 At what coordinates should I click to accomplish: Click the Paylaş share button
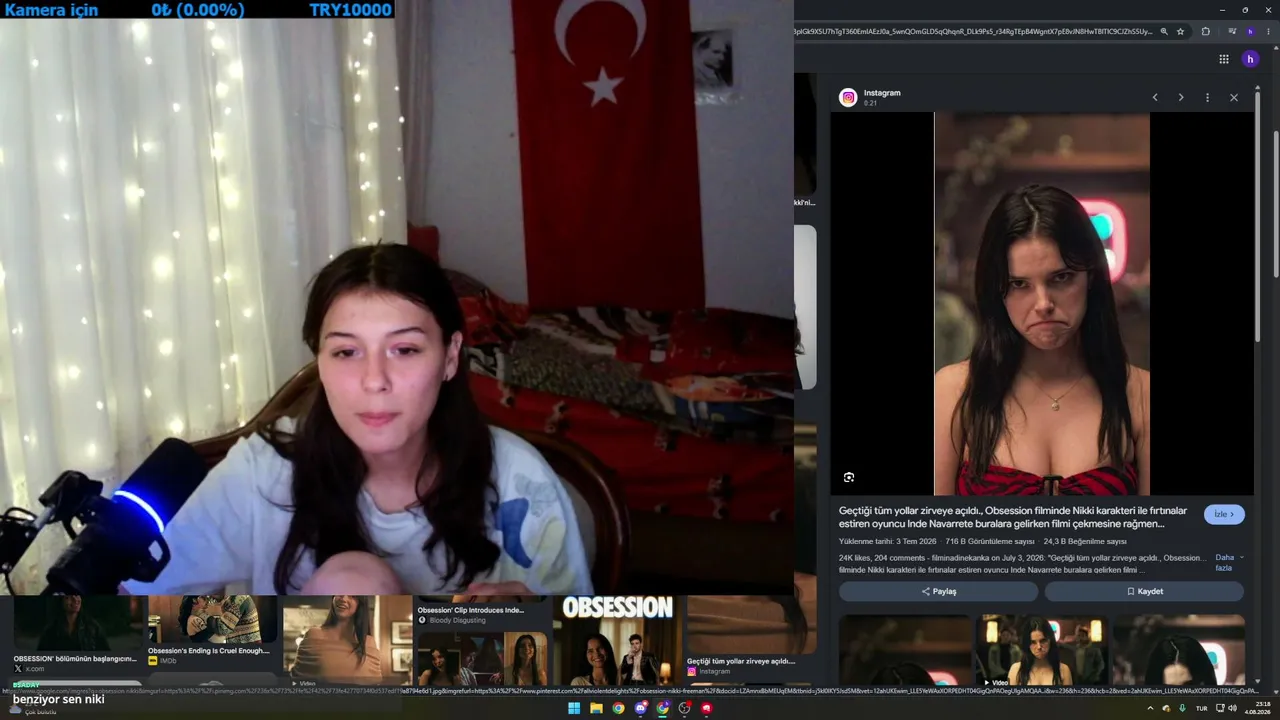pos(938,591)
